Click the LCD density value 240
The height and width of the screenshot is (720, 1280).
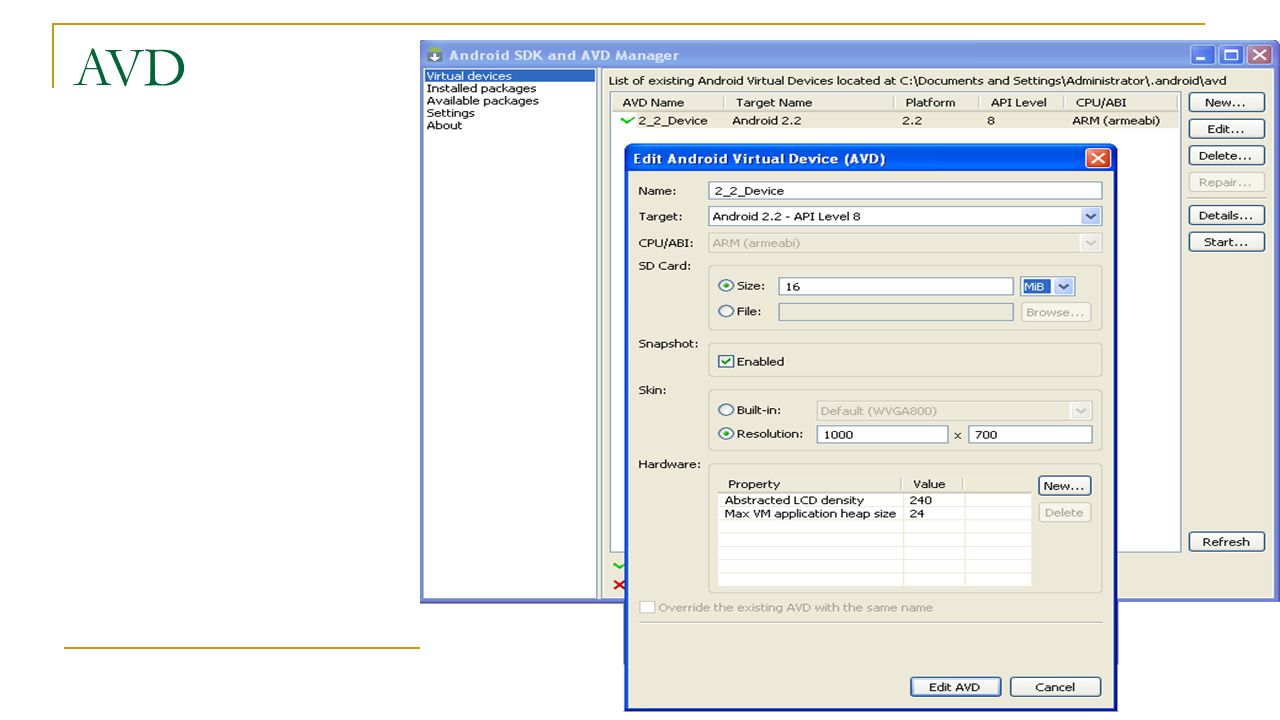920,500
